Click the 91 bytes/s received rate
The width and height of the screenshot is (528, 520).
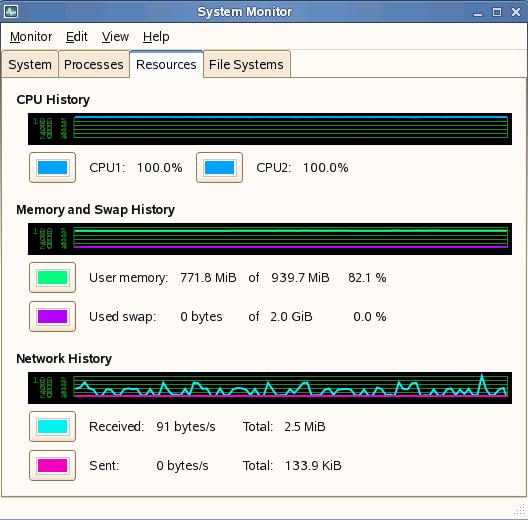coord(186,426)
